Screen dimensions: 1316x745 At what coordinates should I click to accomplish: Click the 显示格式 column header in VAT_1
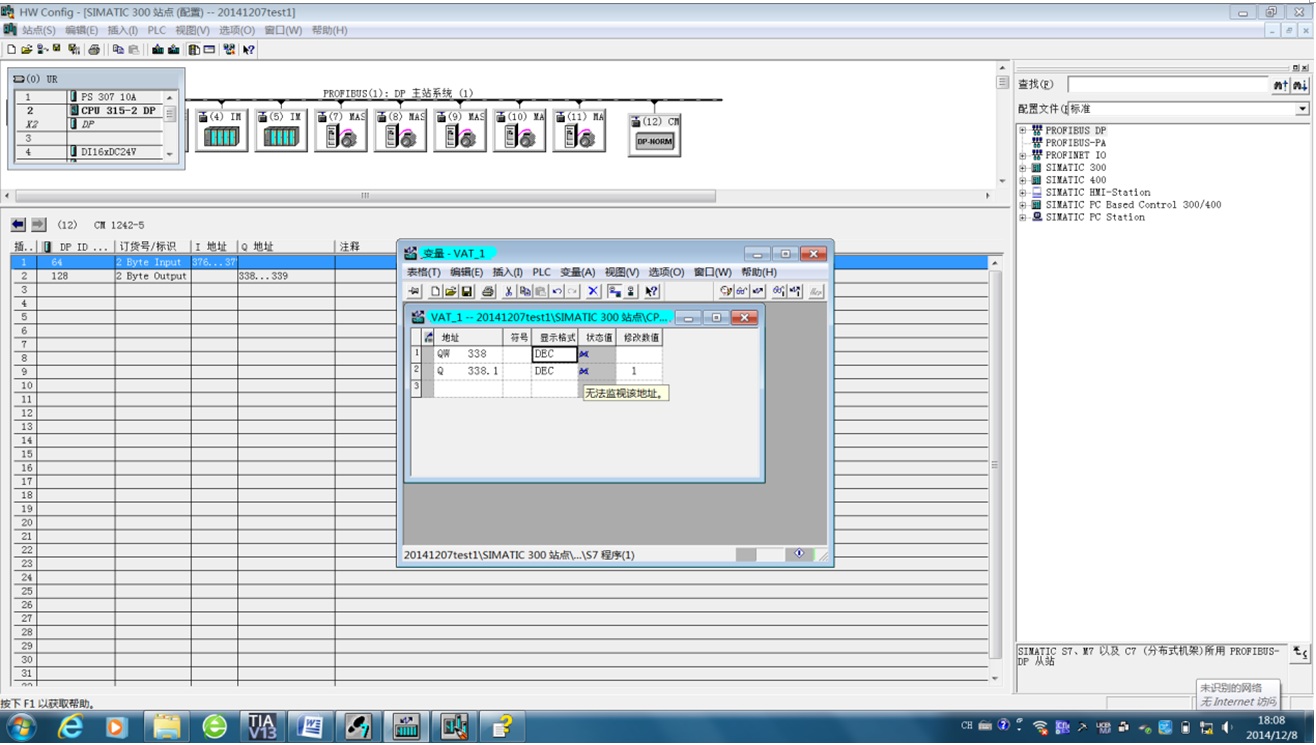point(555,338)
